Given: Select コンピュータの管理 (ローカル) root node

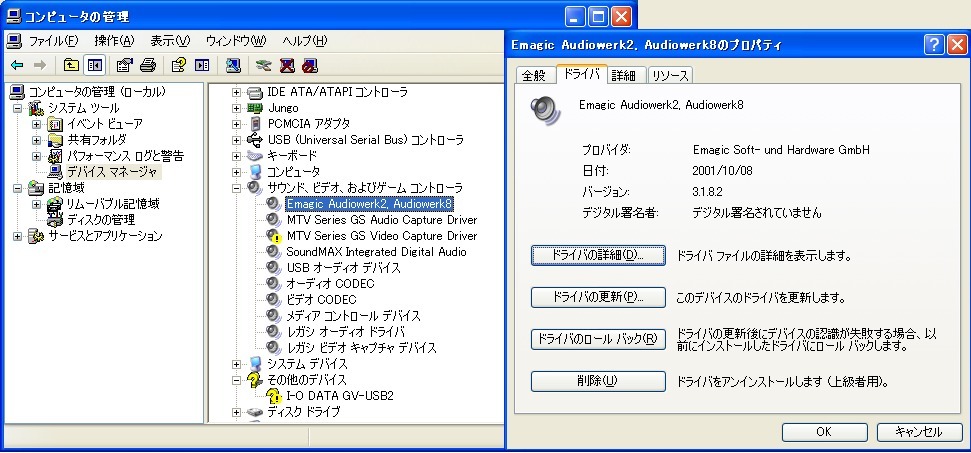Looking at the screenshot, I should point(97,92).
